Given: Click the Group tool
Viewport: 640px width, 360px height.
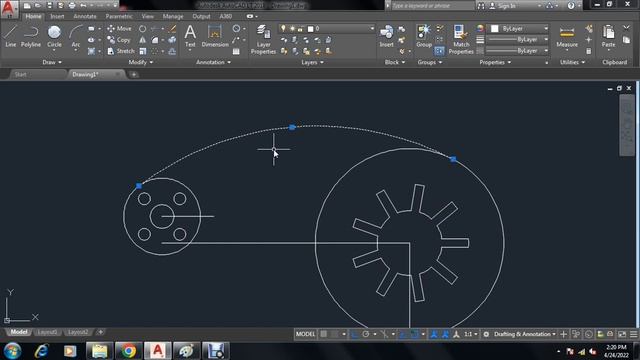Looking at the screenshot, I should point(424,36).
